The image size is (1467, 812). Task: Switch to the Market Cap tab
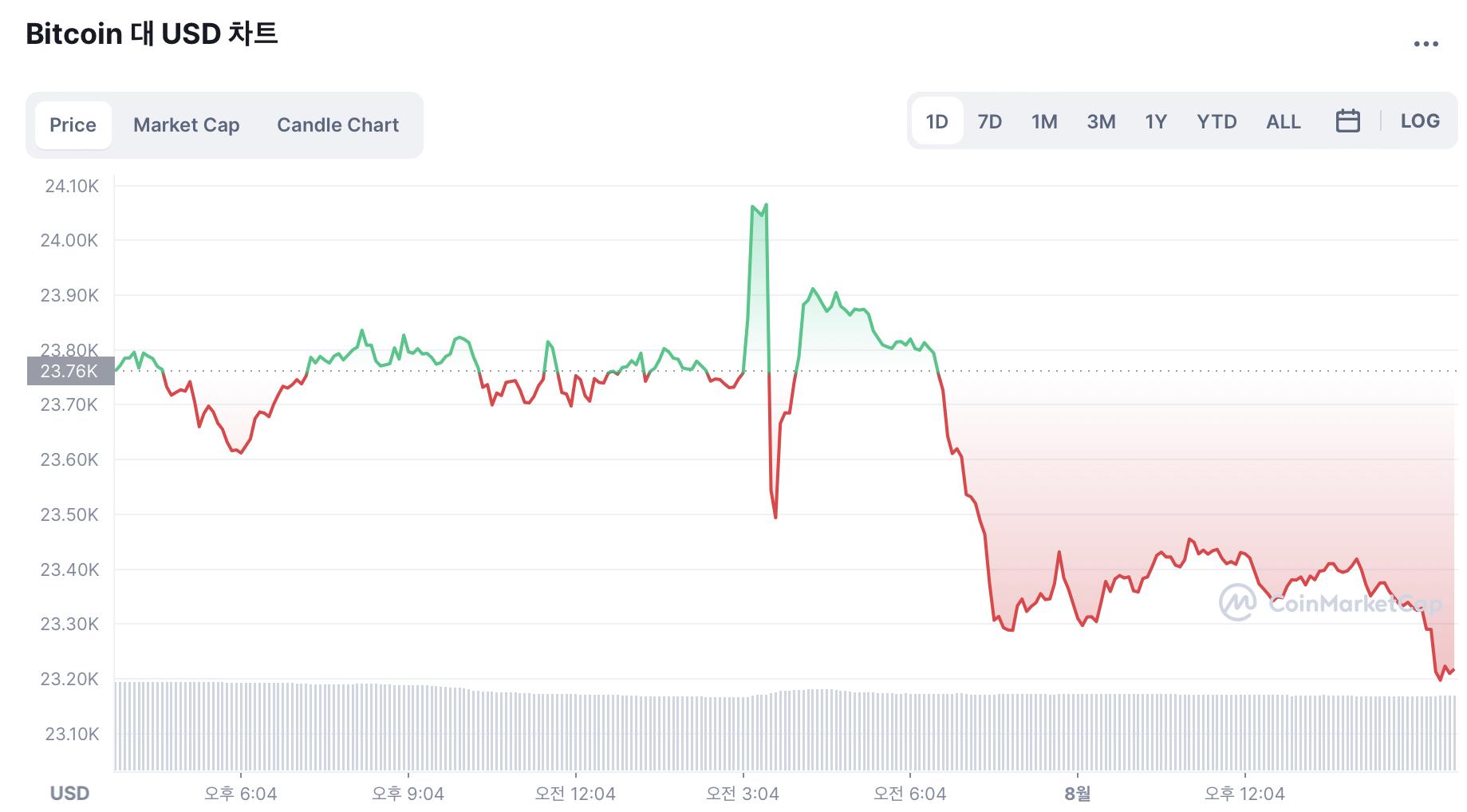186,125
